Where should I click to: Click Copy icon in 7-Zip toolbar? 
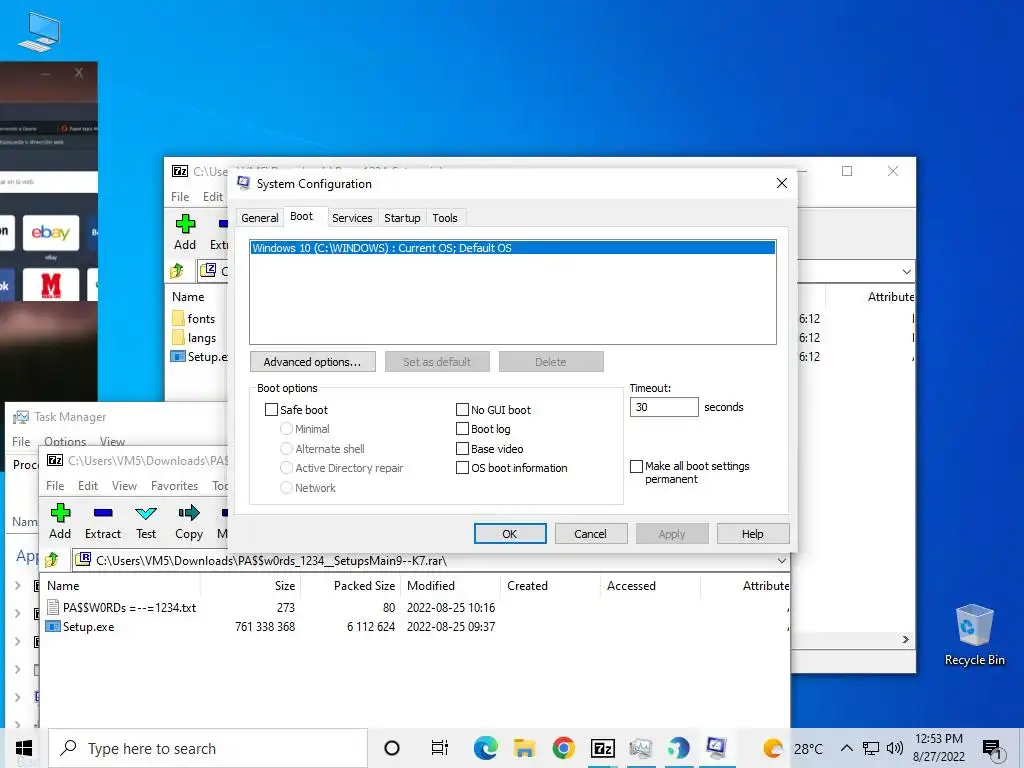(189, 513)
